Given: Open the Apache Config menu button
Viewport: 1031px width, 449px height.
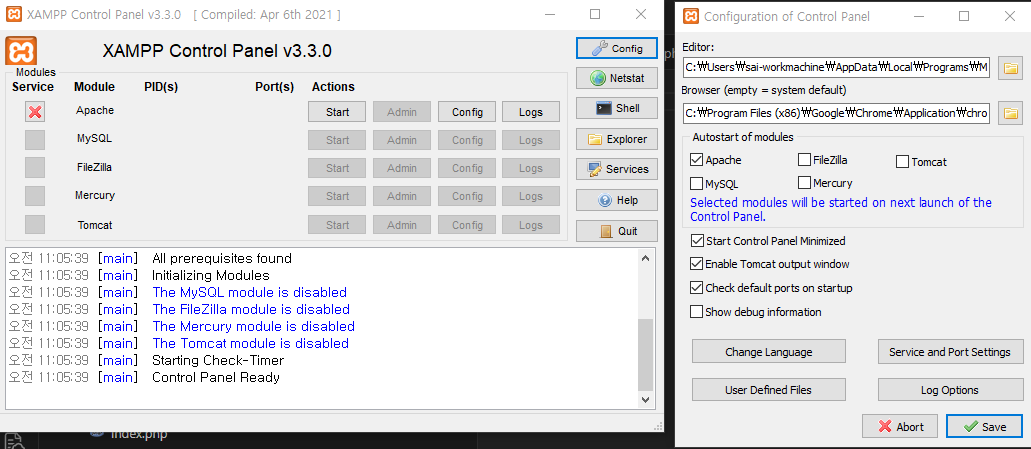Looking at the screenshot, I should 468,112.
